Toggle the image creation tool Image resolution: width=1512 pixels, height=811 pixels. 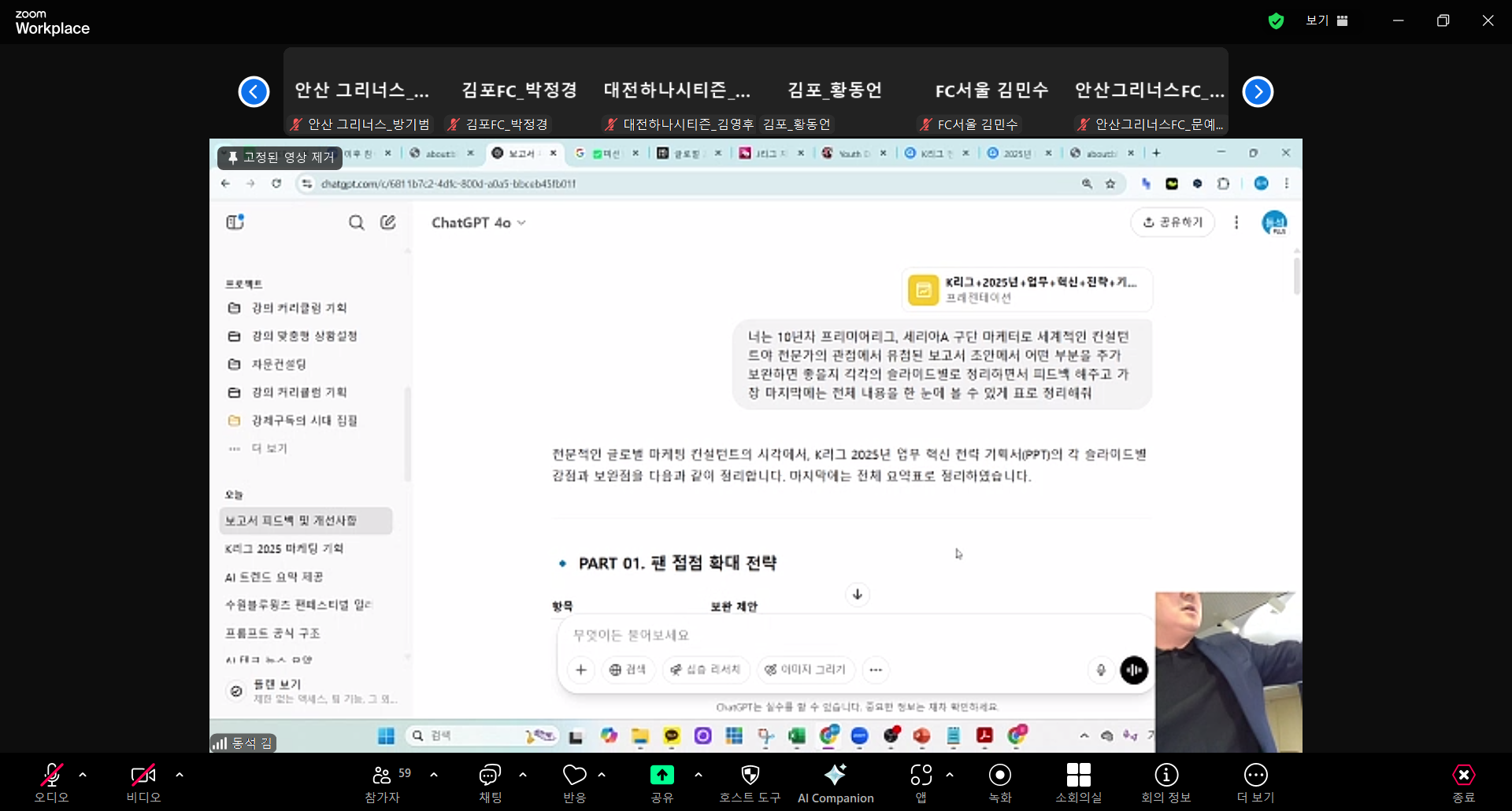click(806, 670)
